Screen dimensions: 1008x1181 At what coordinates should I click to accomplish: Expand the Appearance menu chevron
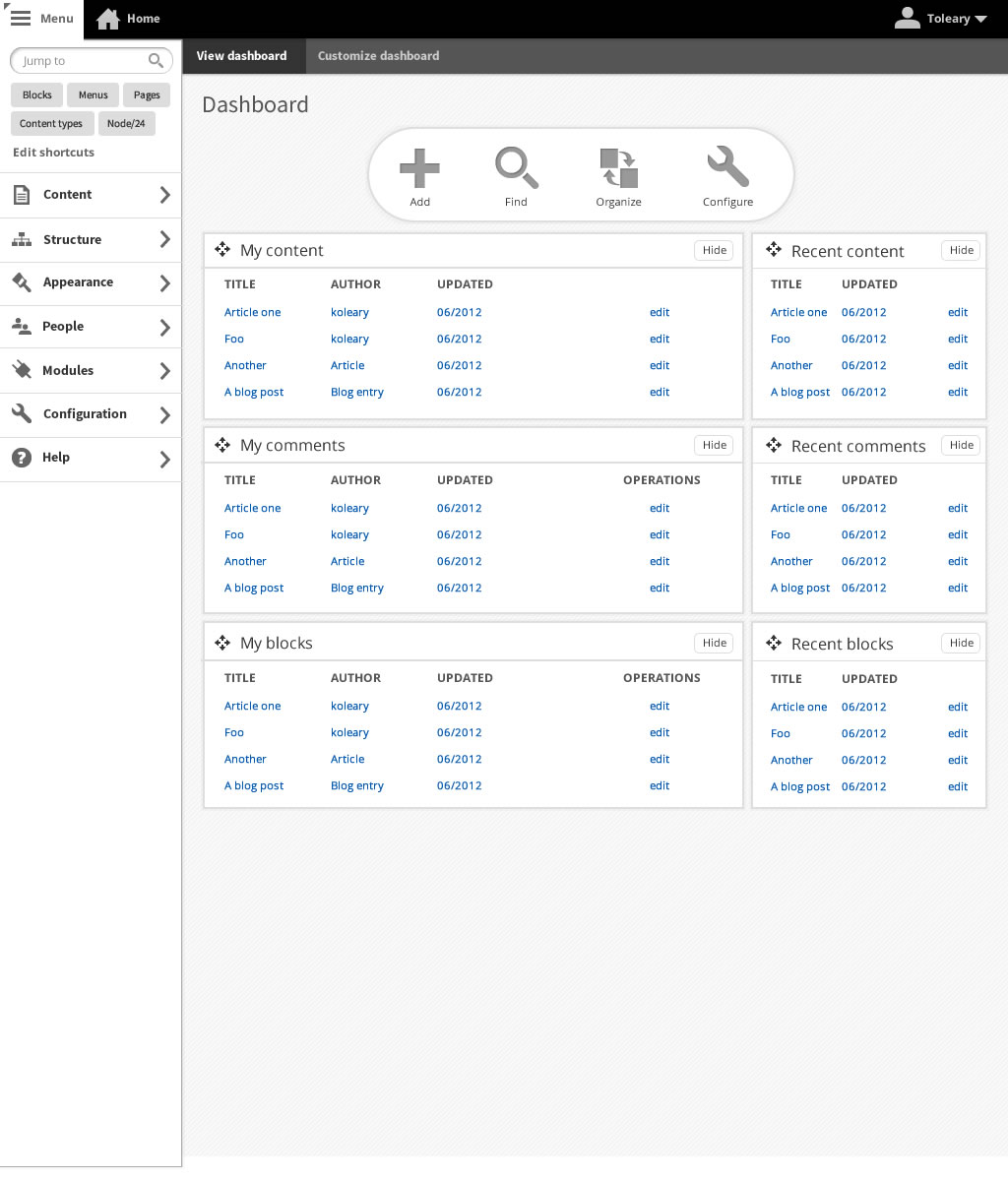click(165, 283)
